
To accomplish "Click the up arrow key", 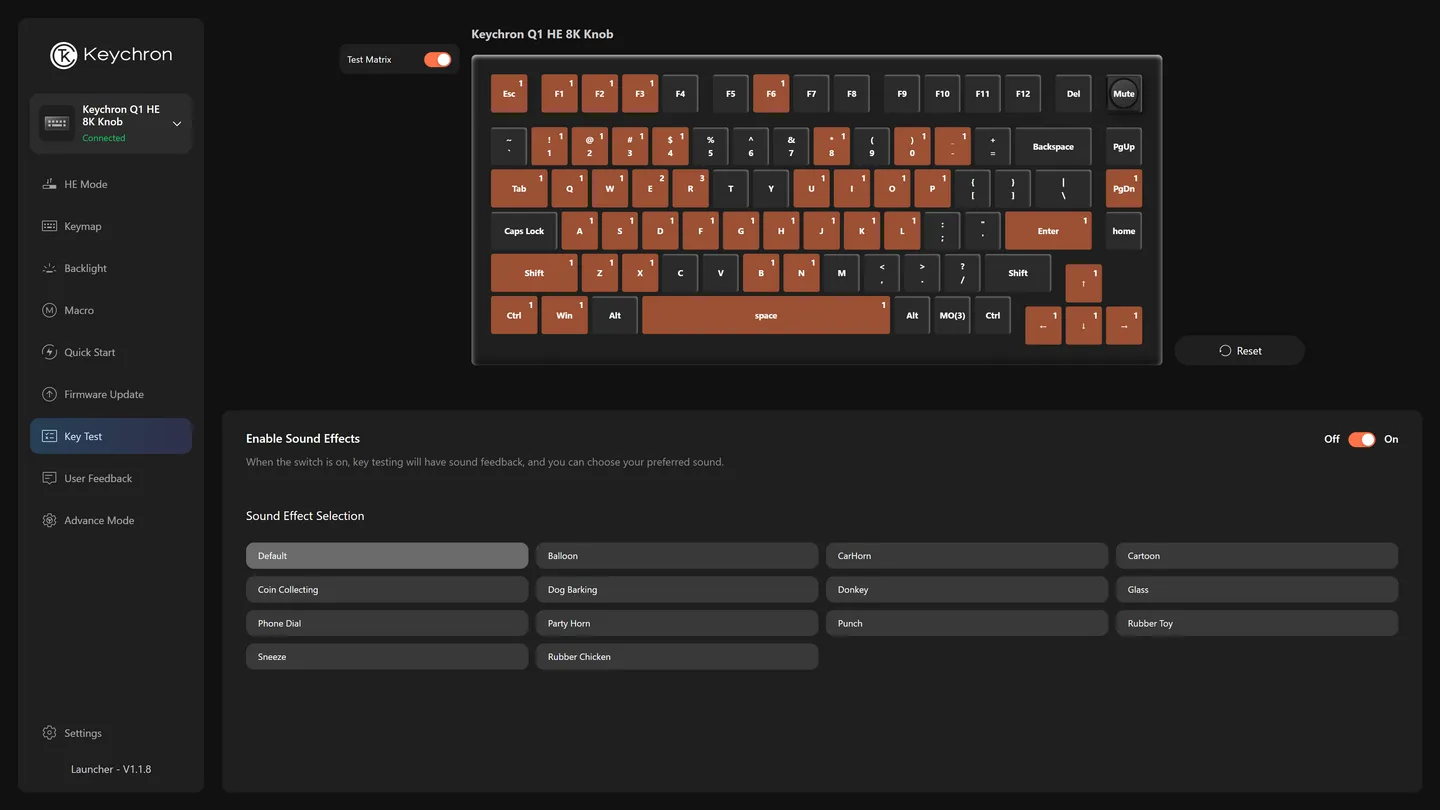I will pyautogui.click(x=1083, y=283).
